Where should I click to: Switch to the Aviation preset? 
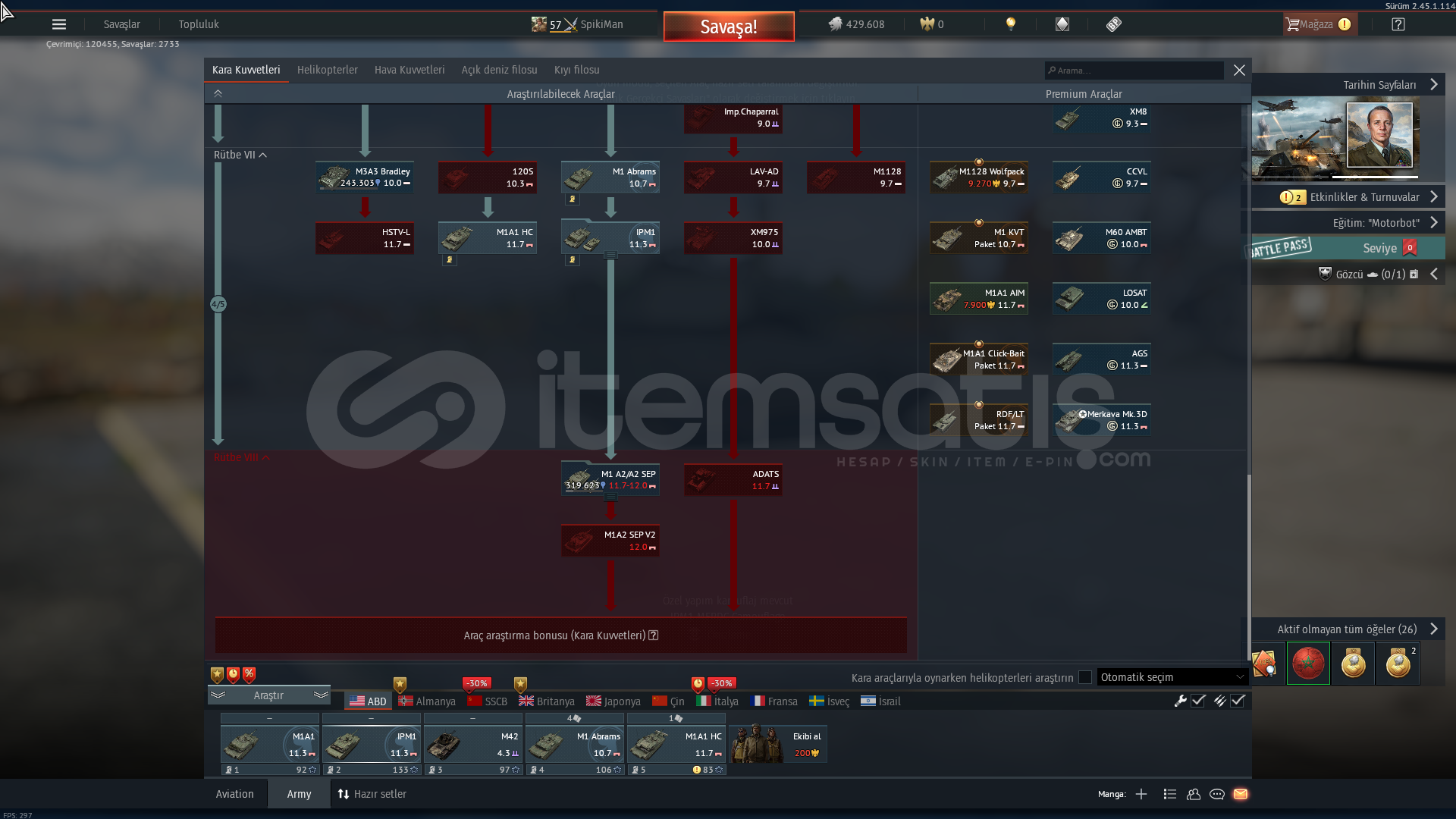235,794
